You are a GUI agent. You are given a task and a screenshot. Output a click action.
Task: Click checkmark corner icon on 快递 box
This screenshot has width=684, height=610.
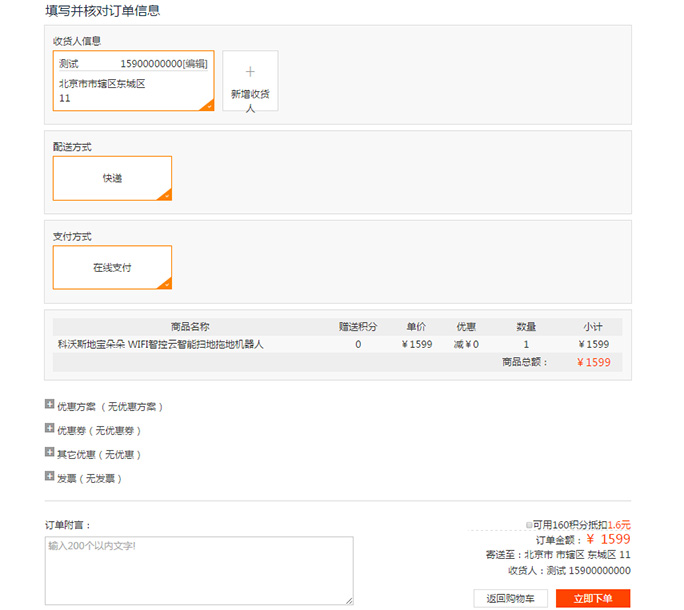pyautogui.click(x=165, y=195)
